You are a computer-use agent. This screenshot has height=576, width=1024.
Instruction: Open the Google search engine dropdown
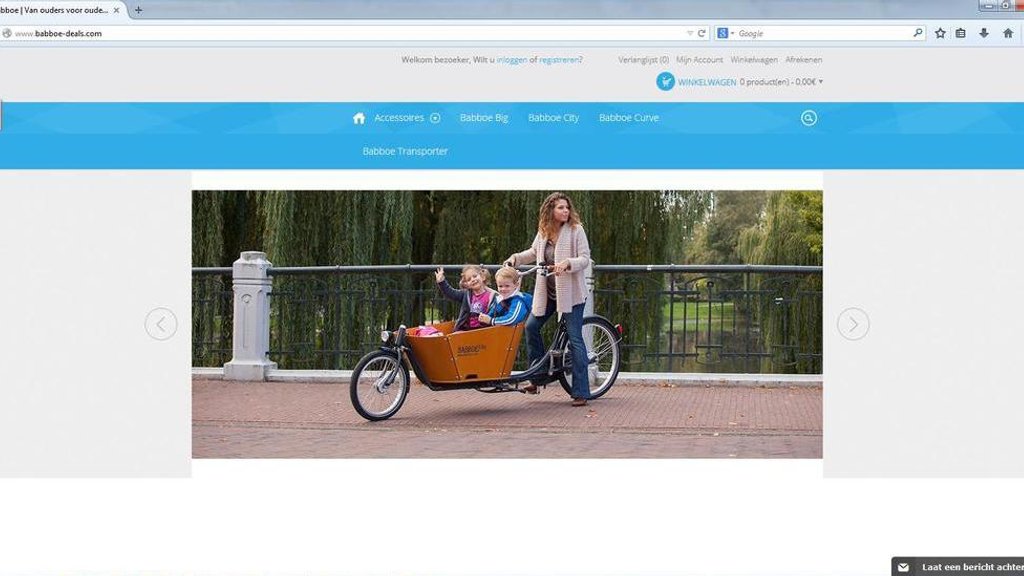[x=726, y=33]
